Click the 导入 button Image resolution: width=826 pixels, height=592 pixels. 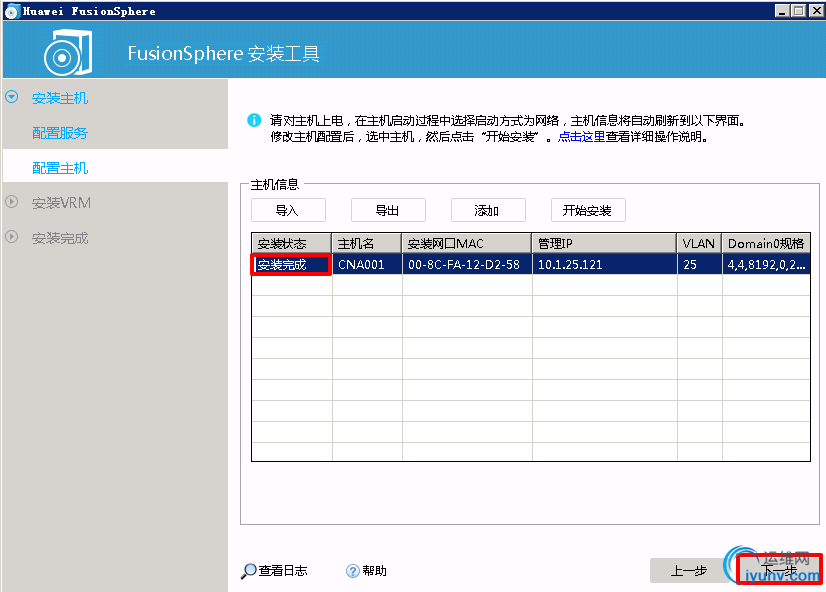288,210
